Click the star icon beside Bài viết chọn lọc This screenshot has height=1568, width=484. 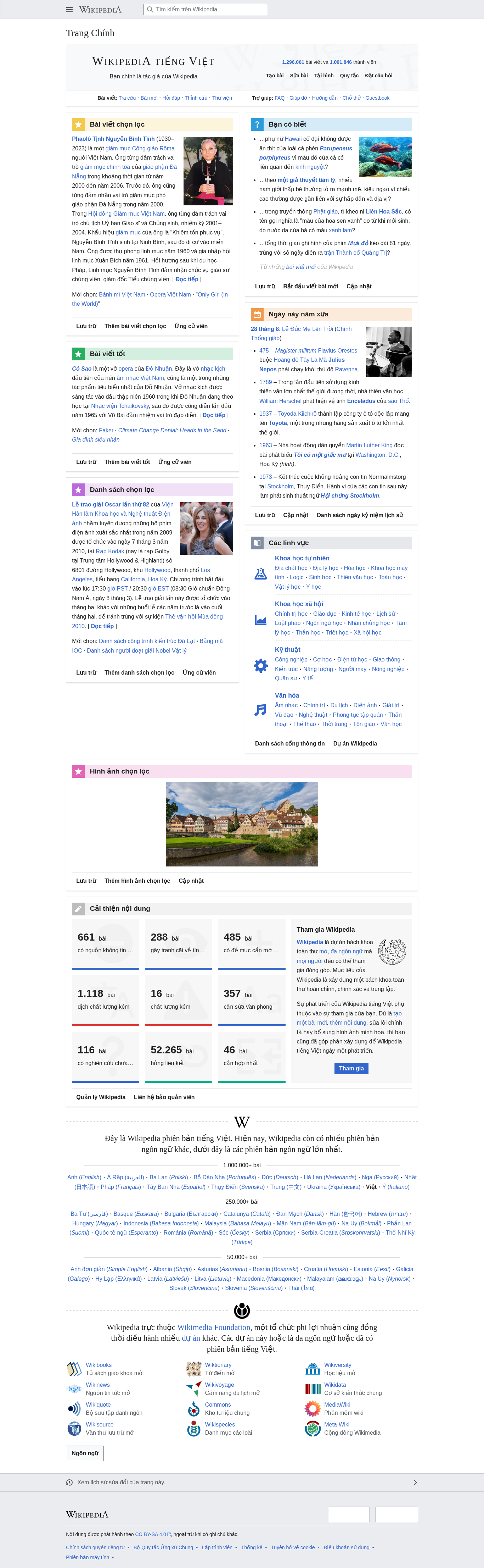point(78,124)
